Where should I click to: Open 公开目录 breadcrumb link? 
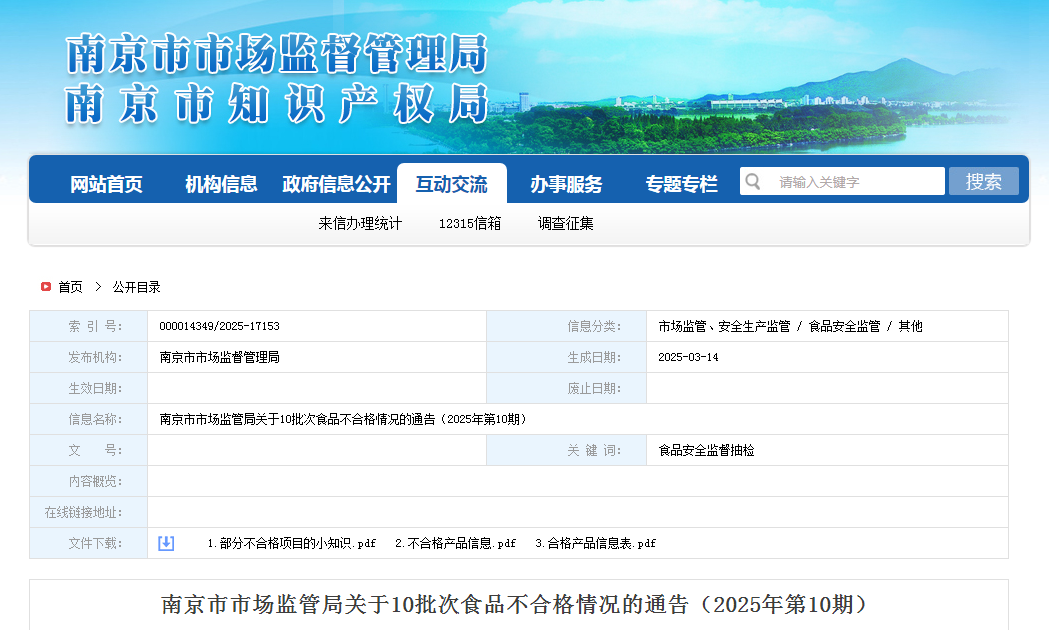(136, 287)
